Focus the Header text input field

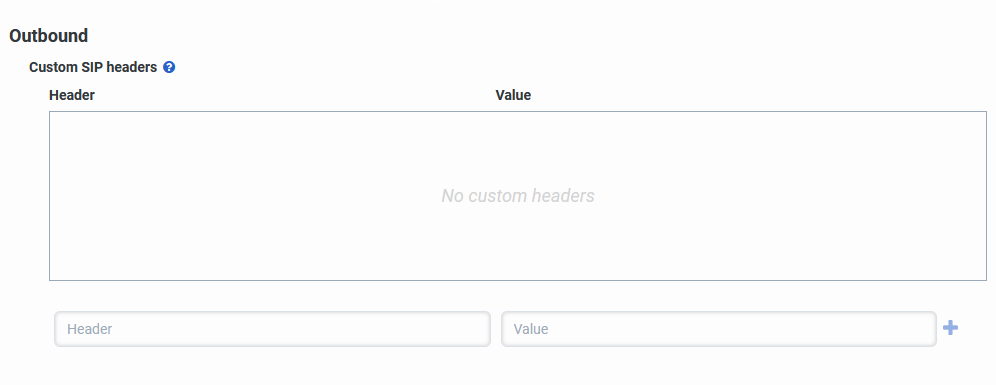[x=273, y=329]
